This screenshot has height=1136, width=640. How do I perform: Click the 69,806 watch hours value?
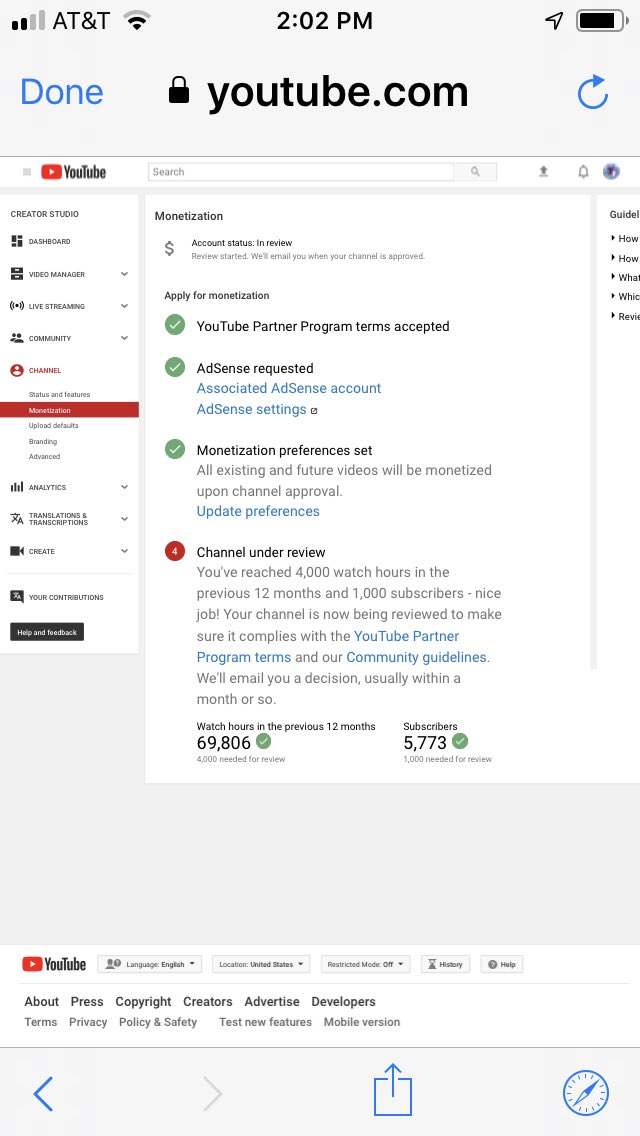224,743
